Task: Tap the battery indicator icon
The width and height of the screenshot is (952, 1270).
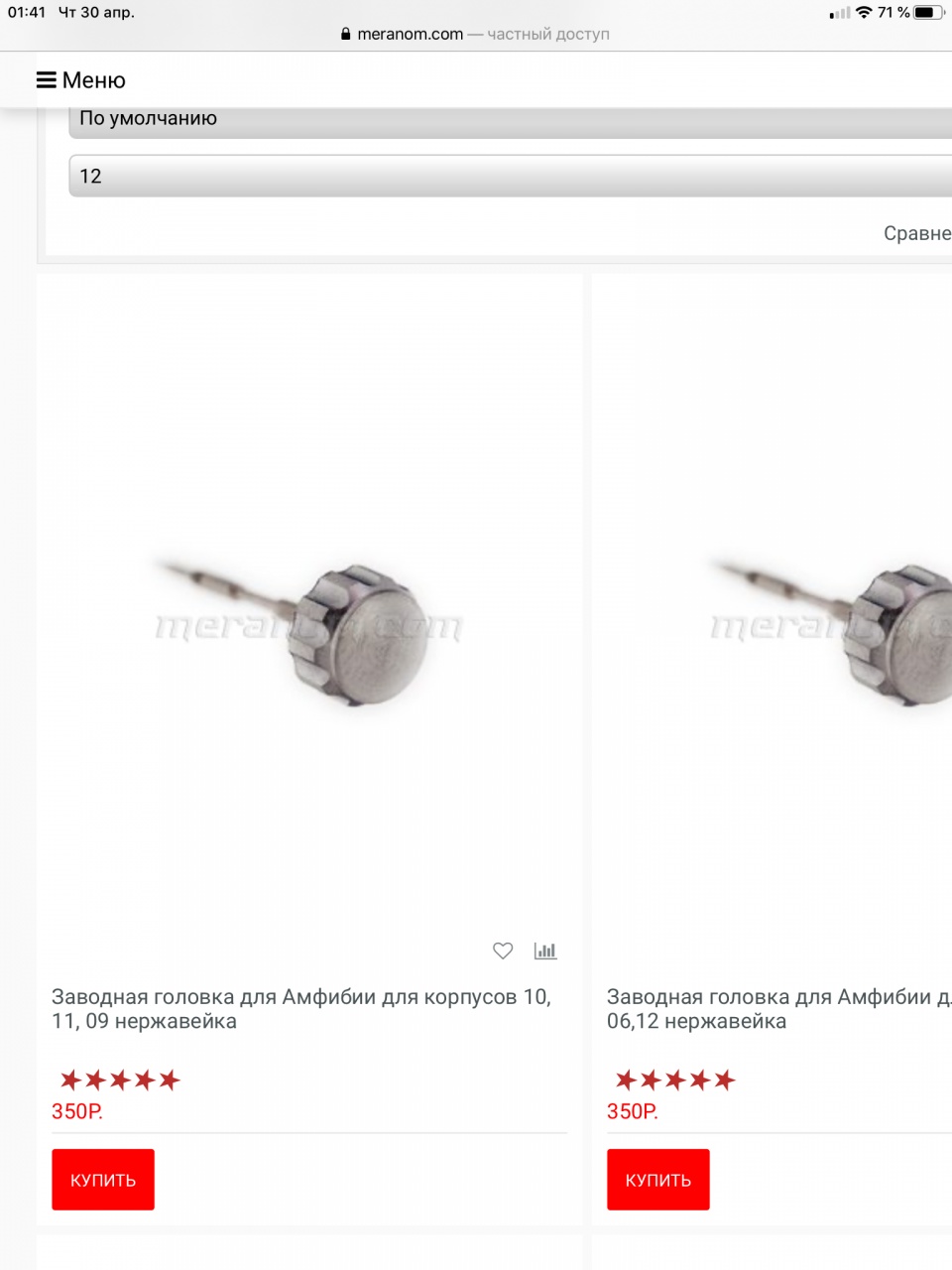Action: tap(929, 13)
